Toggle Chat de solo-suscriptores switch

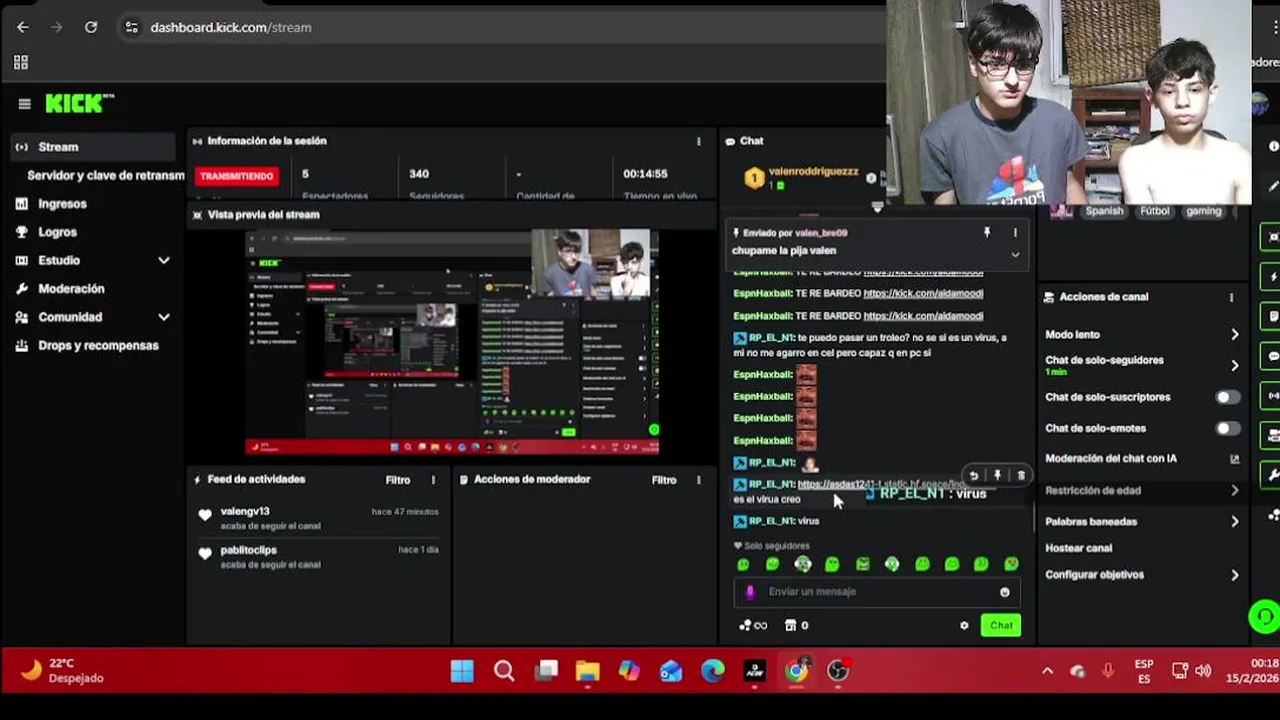click(1227, 397)
